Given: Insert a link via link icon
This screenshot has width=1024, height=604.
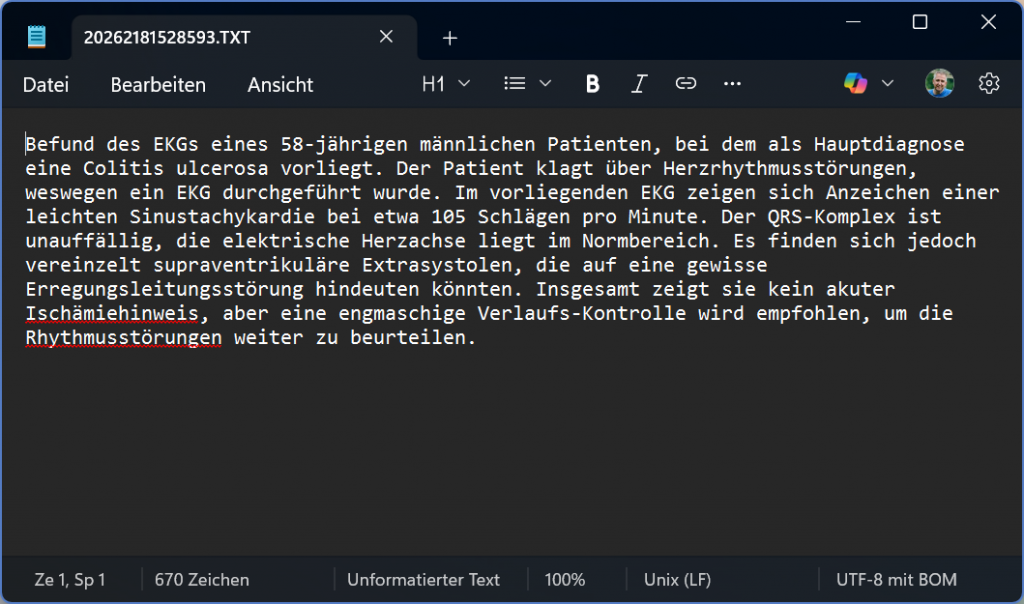Looking at the screenshot, I should click(686, 84).
